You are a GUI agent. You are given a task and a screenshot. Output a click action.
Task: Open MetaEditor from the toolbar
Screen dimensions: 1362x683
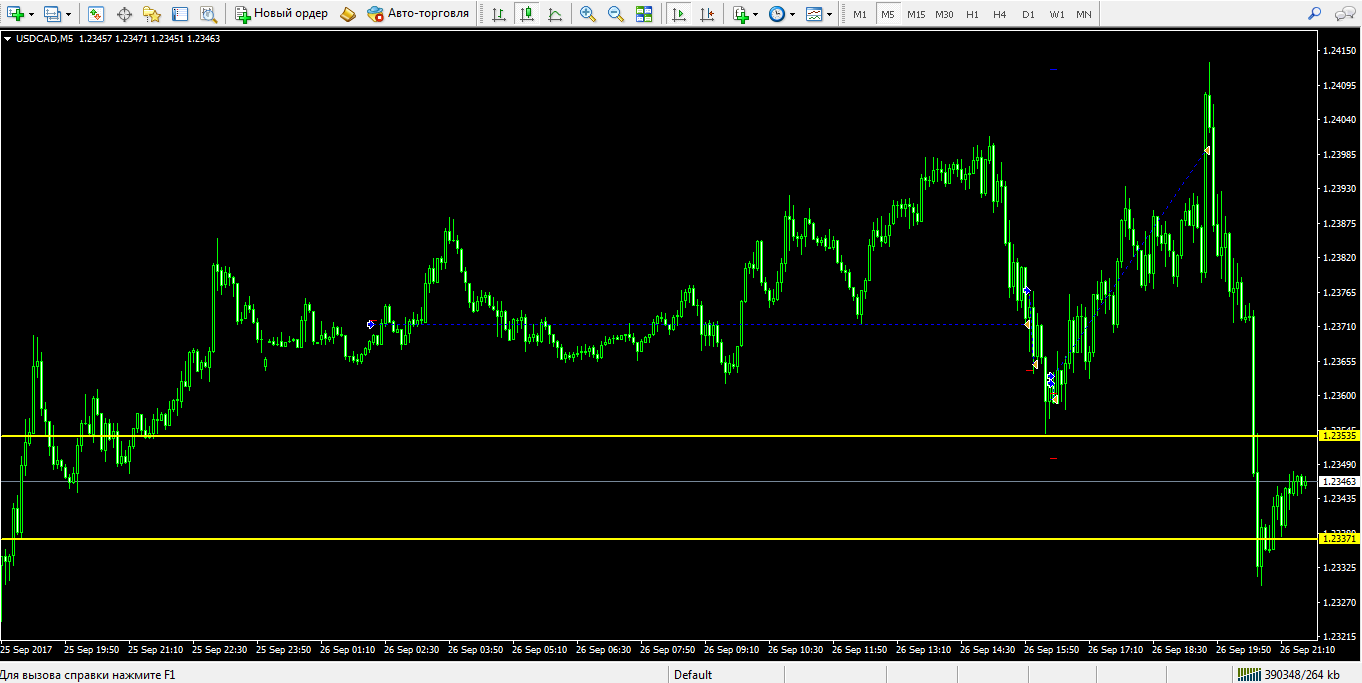tap(347, 14)
